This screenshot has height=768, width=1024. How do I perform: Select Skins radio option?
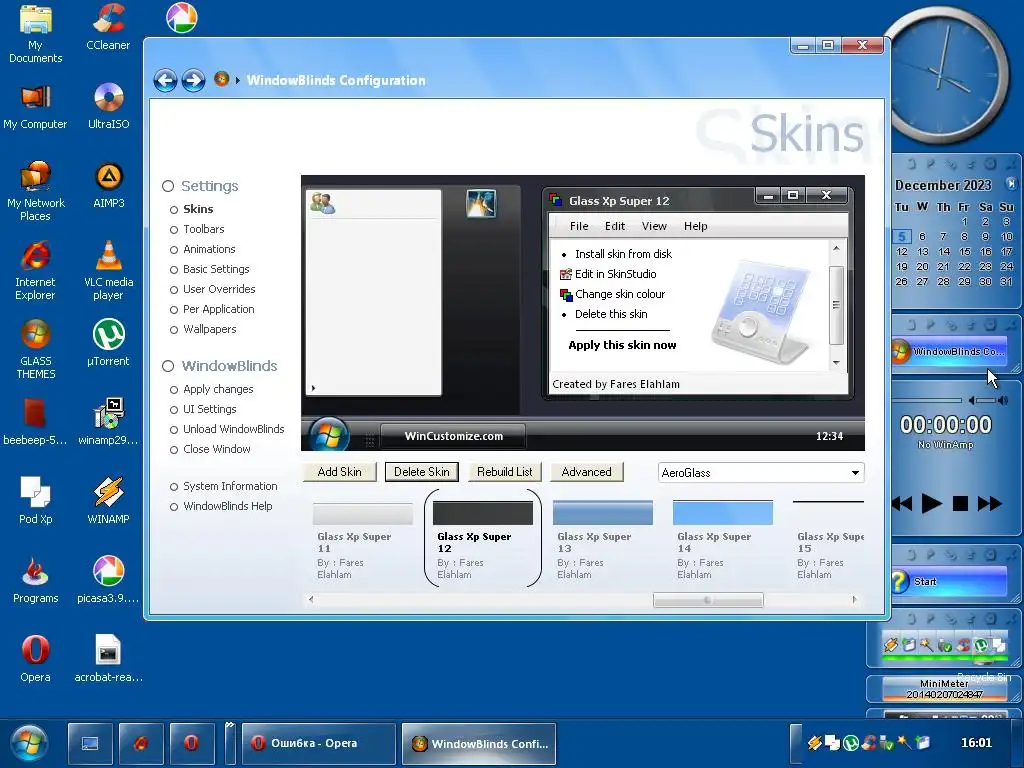pos(191,210)
